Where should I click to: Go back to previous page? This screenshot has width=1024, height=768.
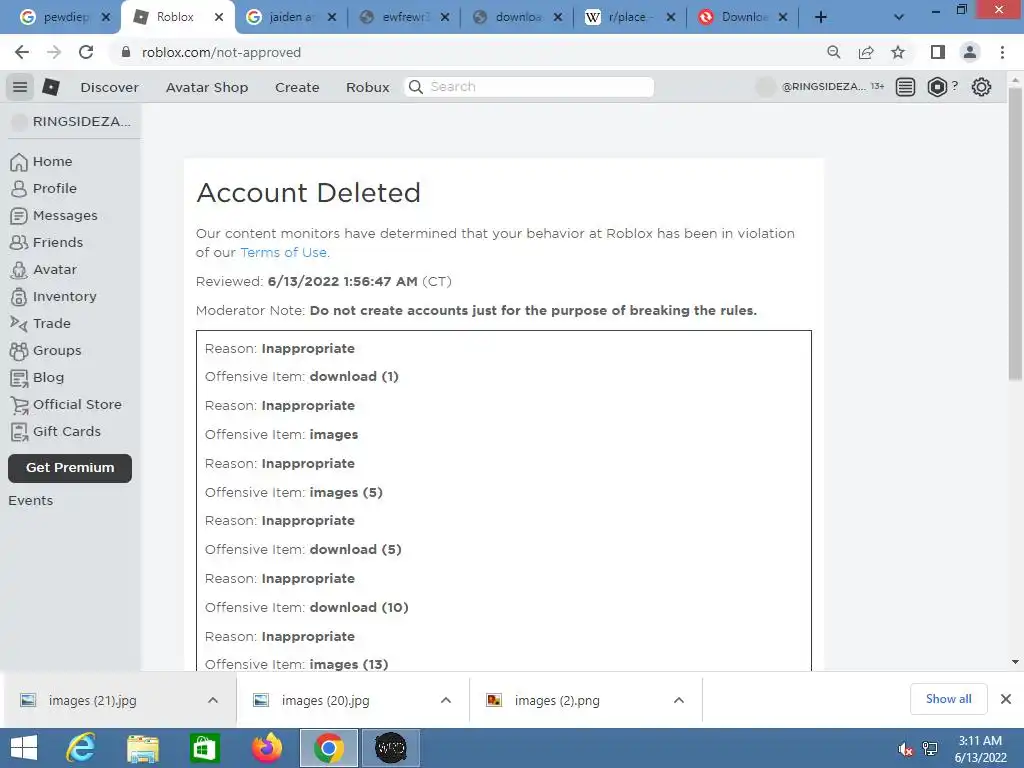coord(22,52)
